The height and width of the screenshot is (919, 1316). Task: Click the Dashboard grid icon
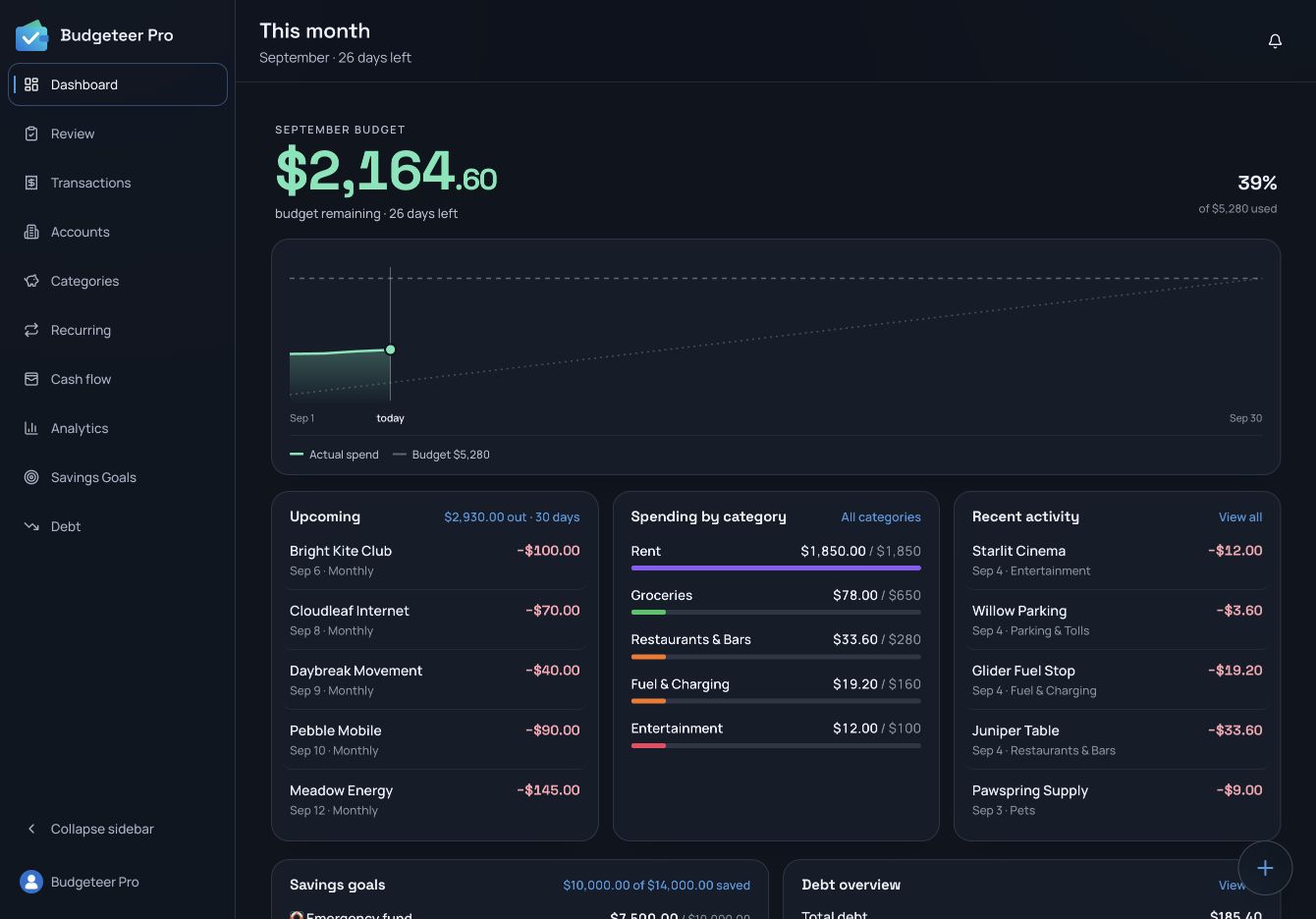[x=31, y=84]
